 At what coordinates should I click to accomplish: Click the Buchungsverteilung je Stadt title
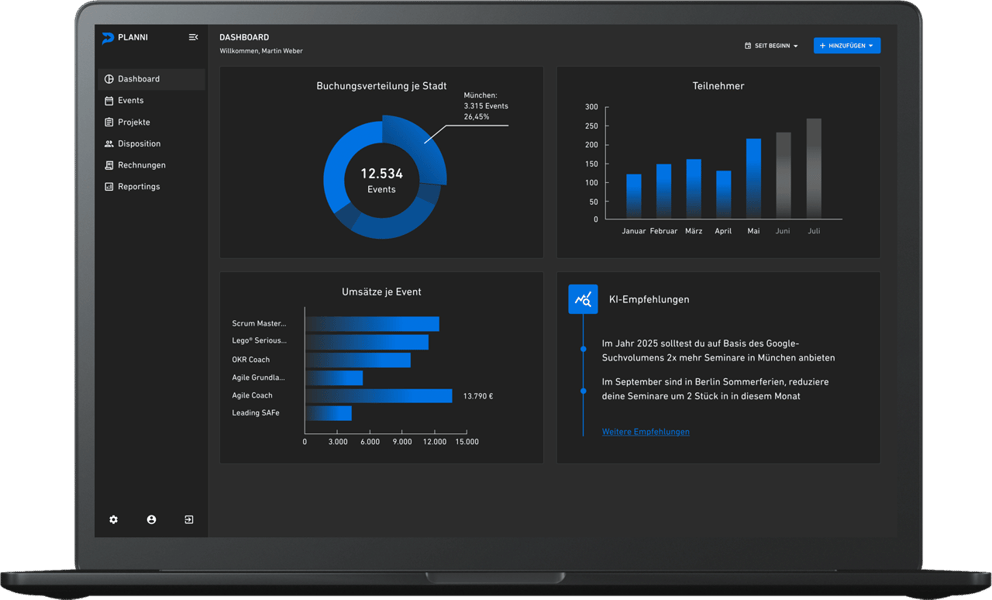click(x=381, y=86)
